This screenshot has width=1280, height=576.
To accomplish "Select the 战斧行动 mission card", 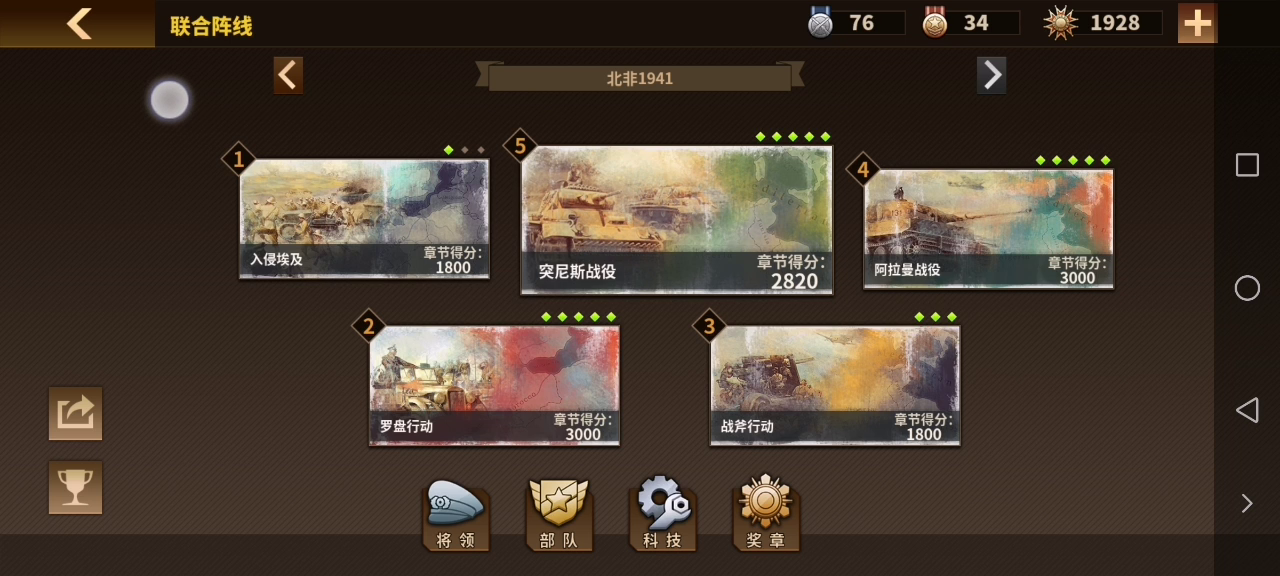I will 835,385.
